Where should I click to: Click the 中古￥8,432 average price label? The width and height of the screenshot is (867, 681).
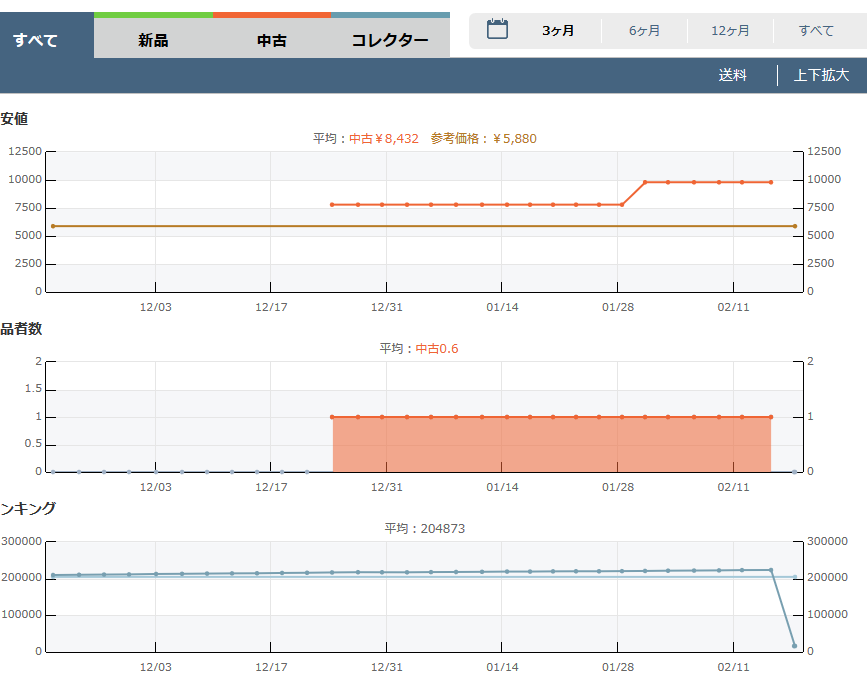384,139
